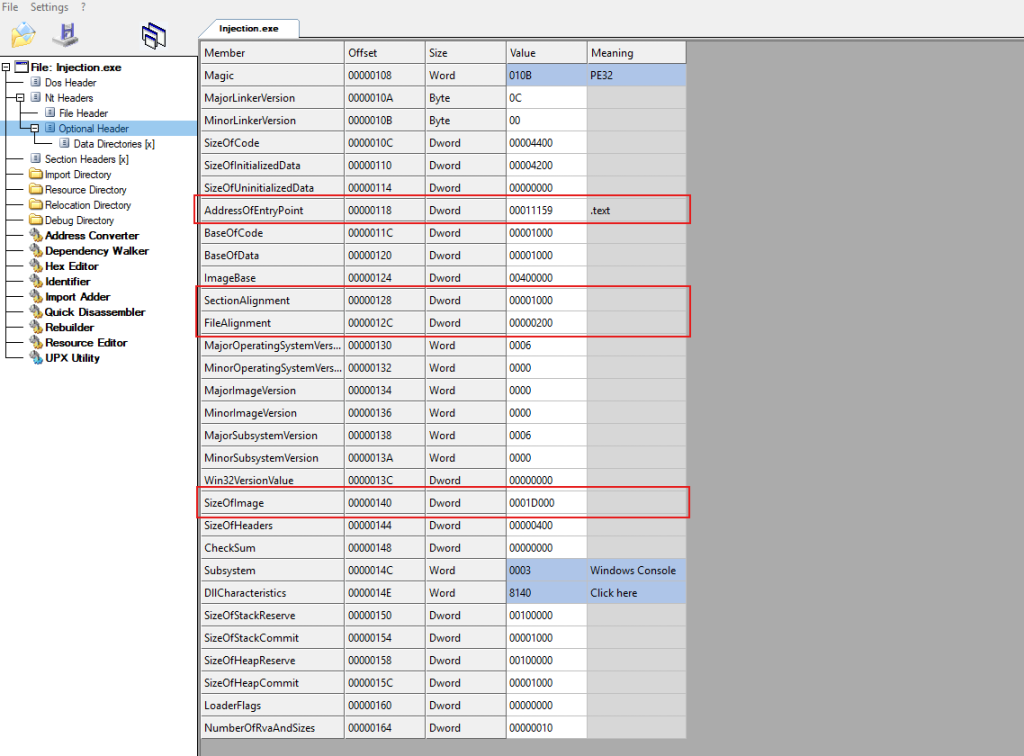Open the Import Directory folder
This screenshot has width=1024, height=756.
77,174
